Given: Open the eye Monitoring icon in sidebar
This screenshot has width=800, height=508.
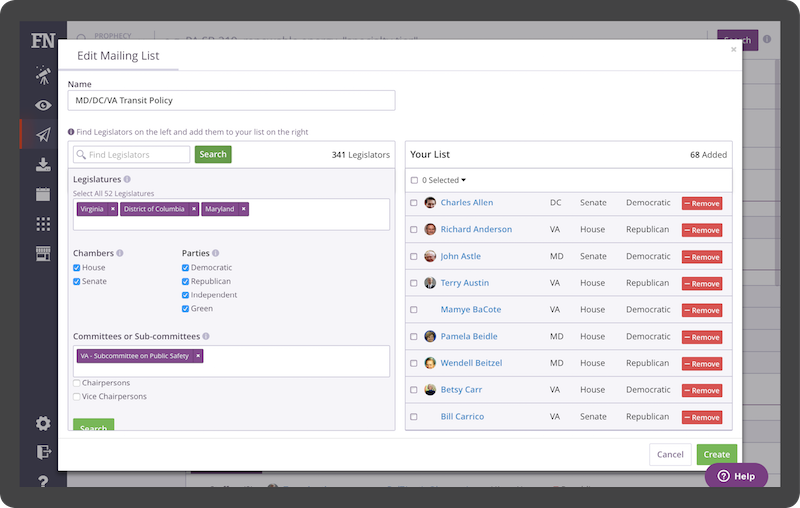Looking at the screenshot, I should [x=43, y=105].
